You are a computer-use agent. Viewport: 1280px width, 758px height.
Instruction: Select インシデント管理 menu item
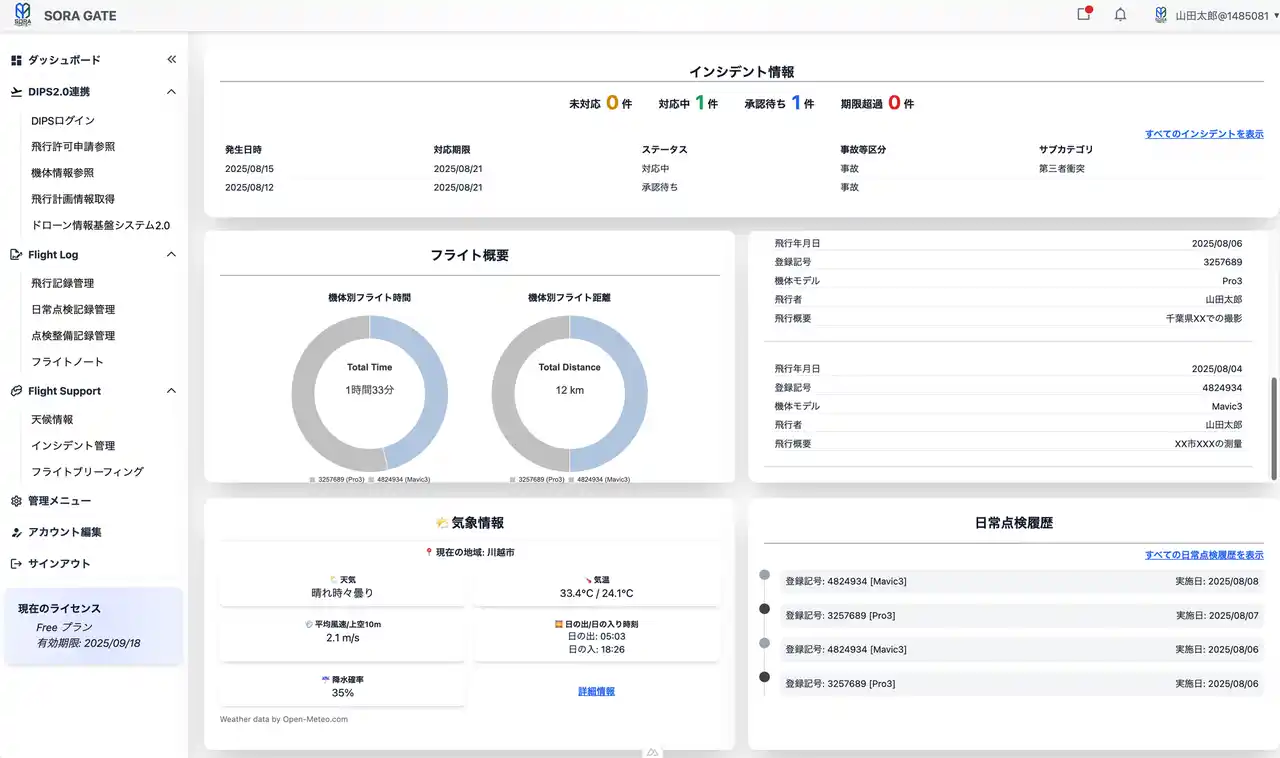tap(73, 446)
